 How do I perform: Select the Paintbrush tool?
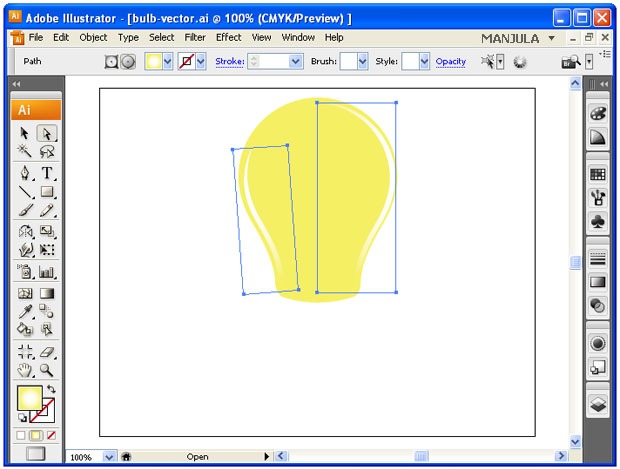25,210
